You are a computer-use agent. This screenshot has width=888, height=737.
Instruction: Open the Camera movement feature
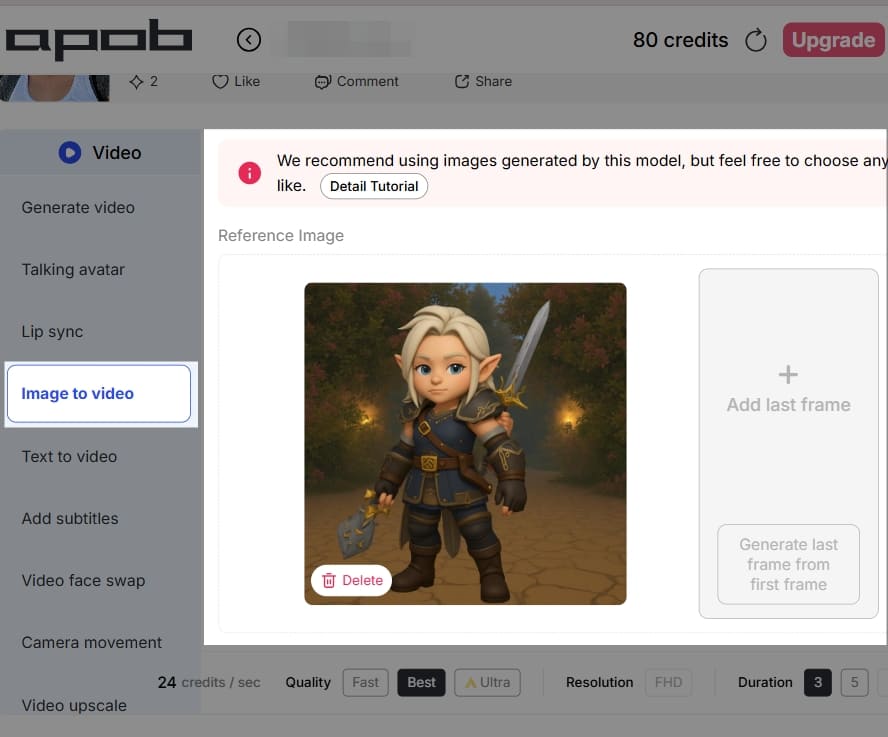click(x=91, y=643)
